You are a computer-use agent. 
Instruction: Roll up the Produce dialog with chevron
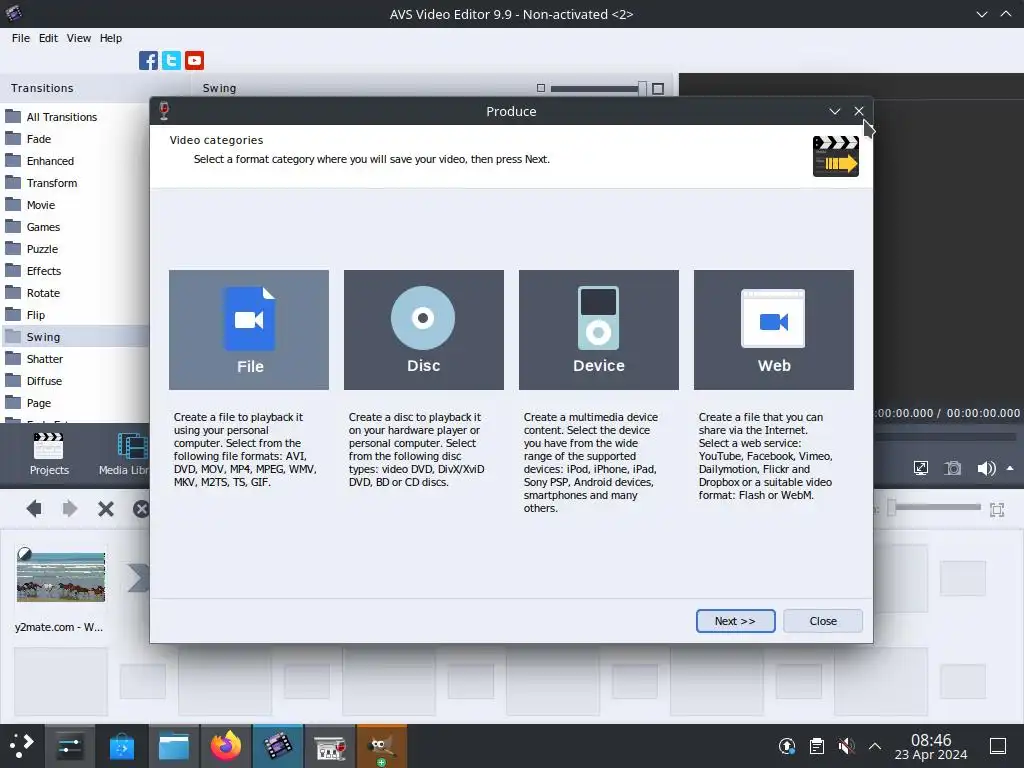835,111
